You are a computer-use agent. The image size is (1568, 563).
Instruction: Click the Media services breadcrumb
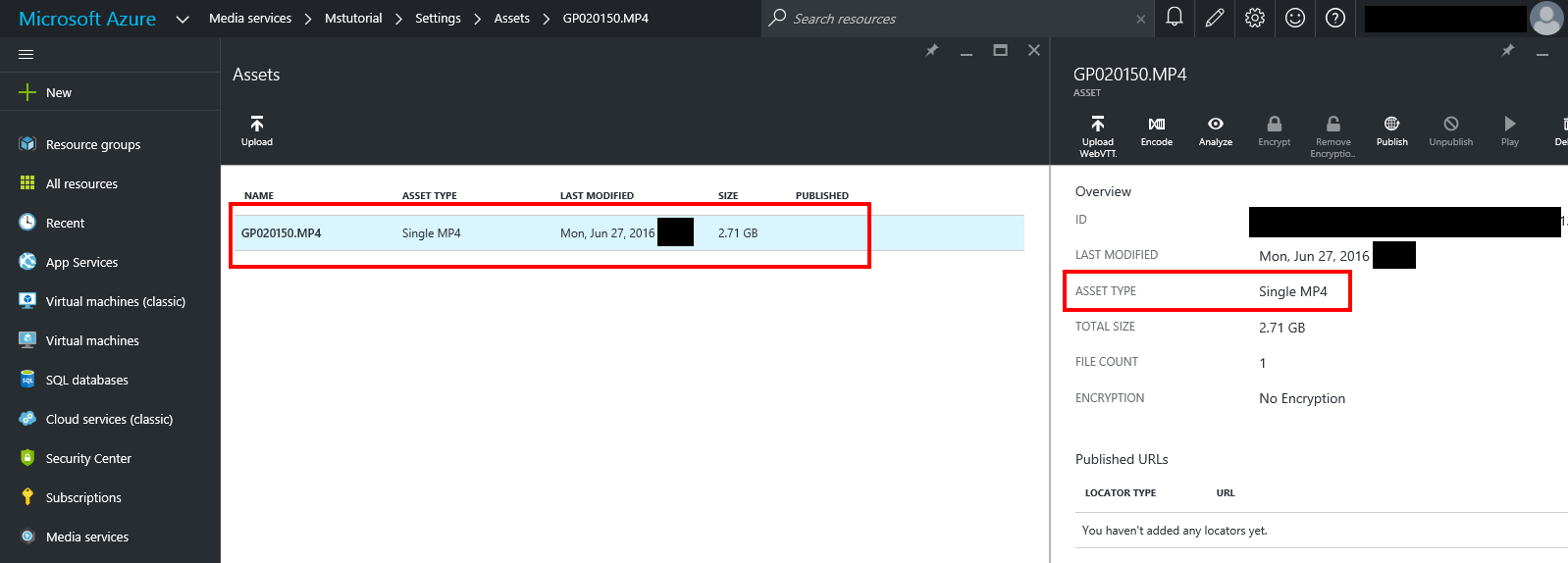pos(250,18)
